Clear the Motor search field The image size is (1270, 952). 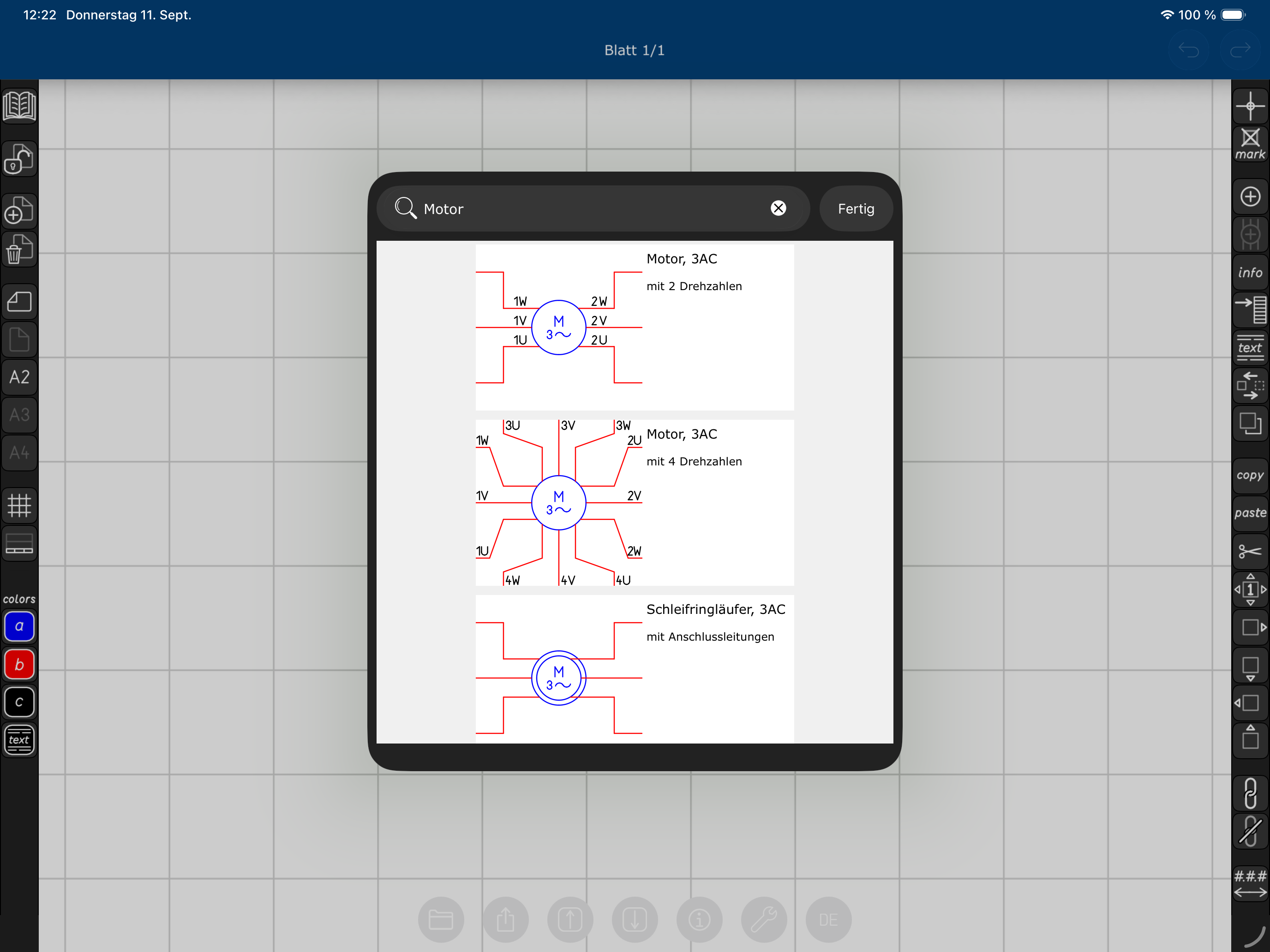point(778,208)
